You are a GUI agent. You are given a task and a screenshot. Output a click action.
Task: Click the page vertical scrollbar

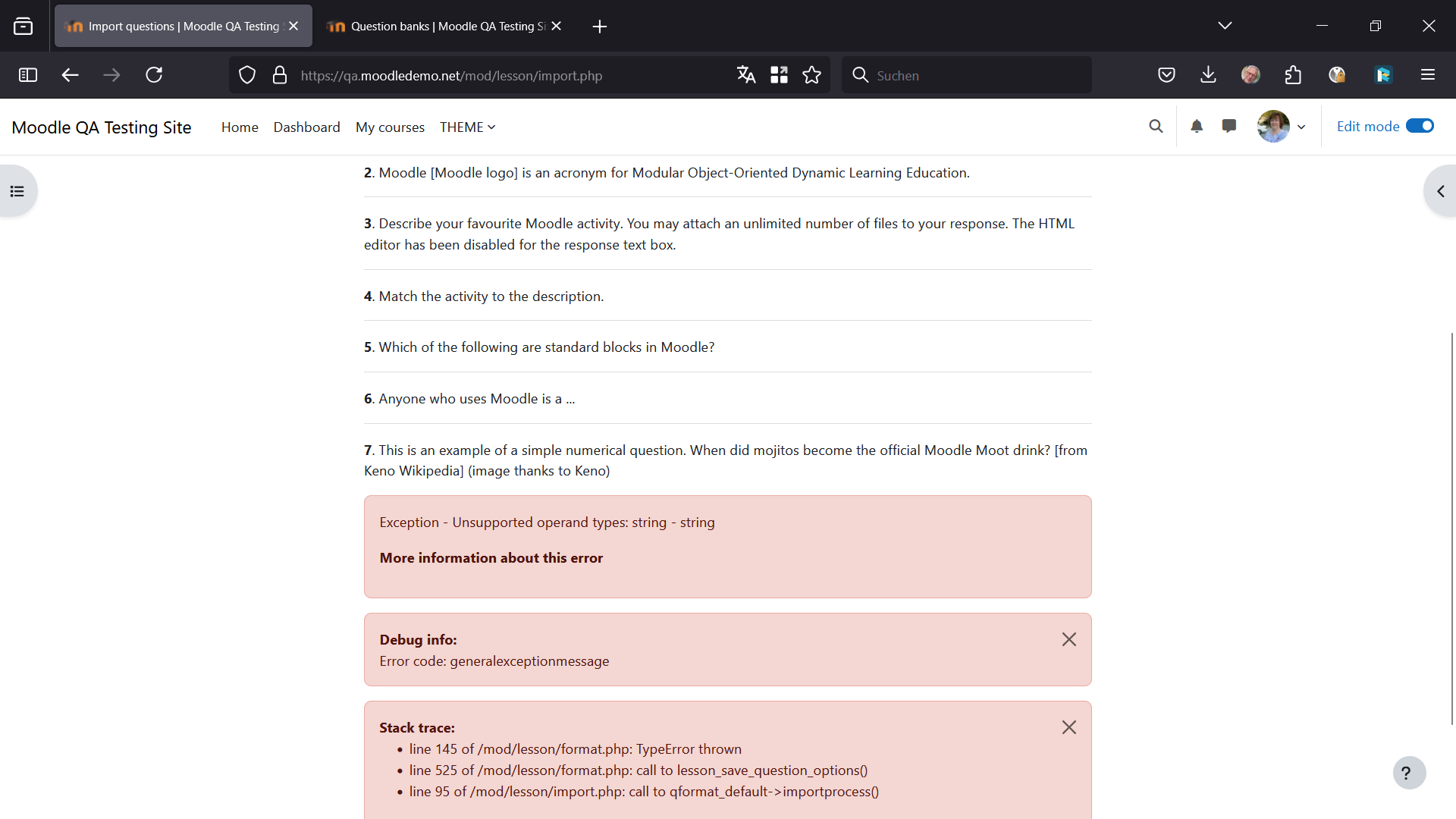[1451, 529]
